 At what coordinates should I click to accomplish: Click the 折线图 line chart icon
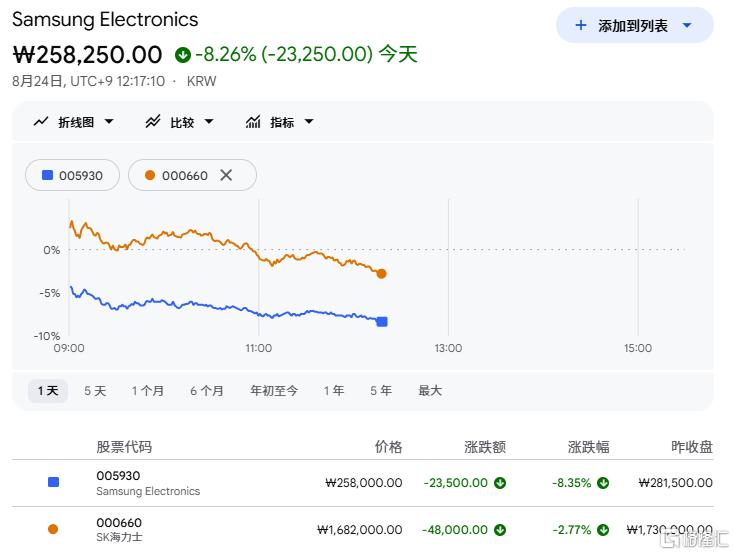tap(41, 122)
